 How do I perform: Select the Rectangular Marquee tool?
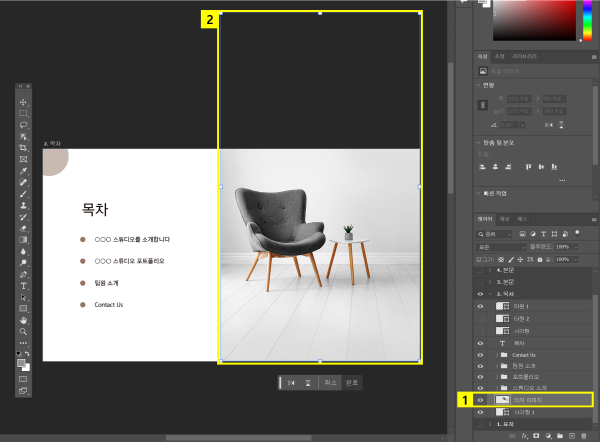click(x=23, y=114)
